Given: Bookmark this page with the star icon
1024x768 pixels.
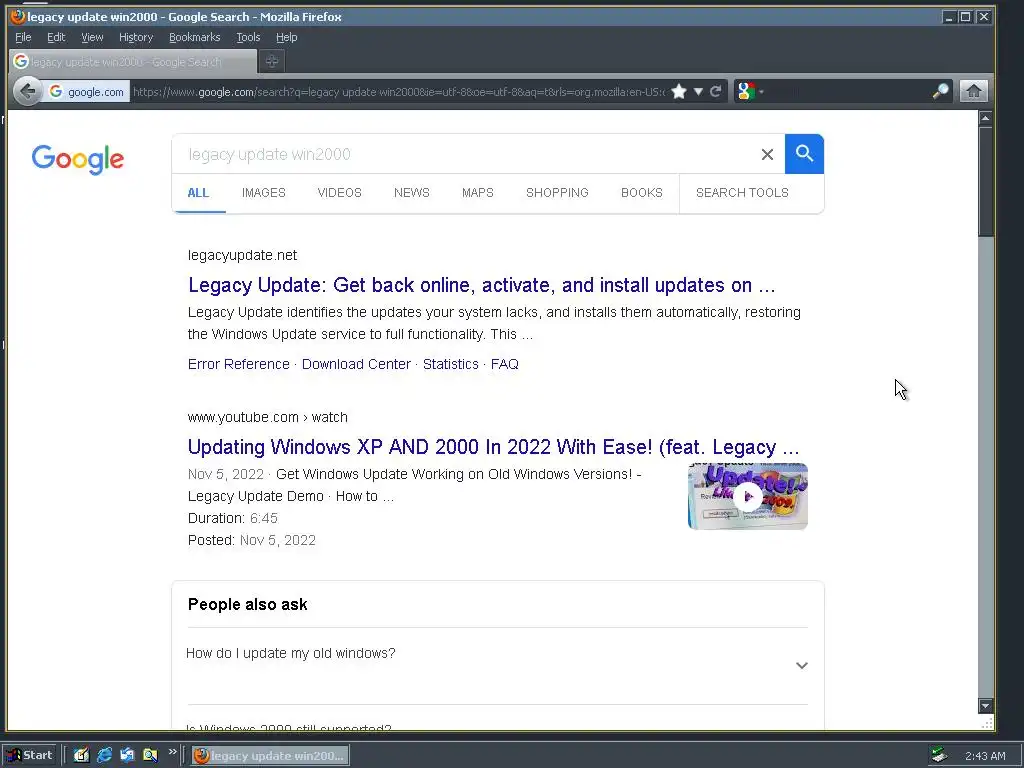Looking at the screenshot, I should pyautogui.click(x=679, y=91).
